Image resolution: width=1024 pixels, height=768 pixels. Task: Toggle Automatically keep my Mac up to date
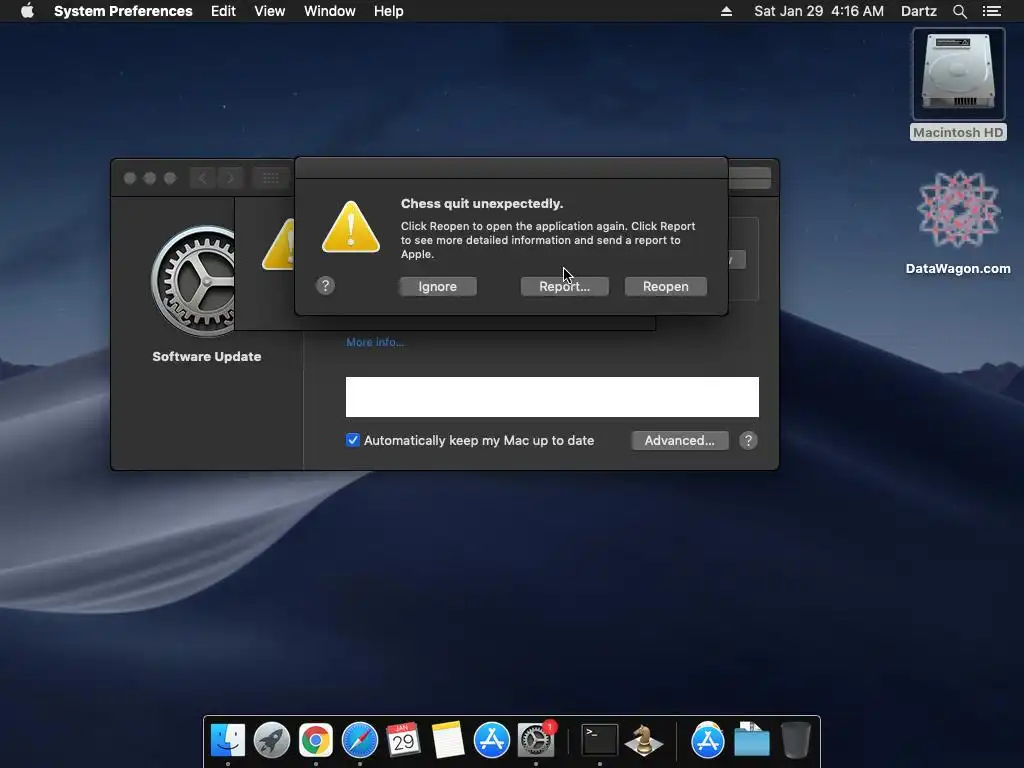coord(353,440)
